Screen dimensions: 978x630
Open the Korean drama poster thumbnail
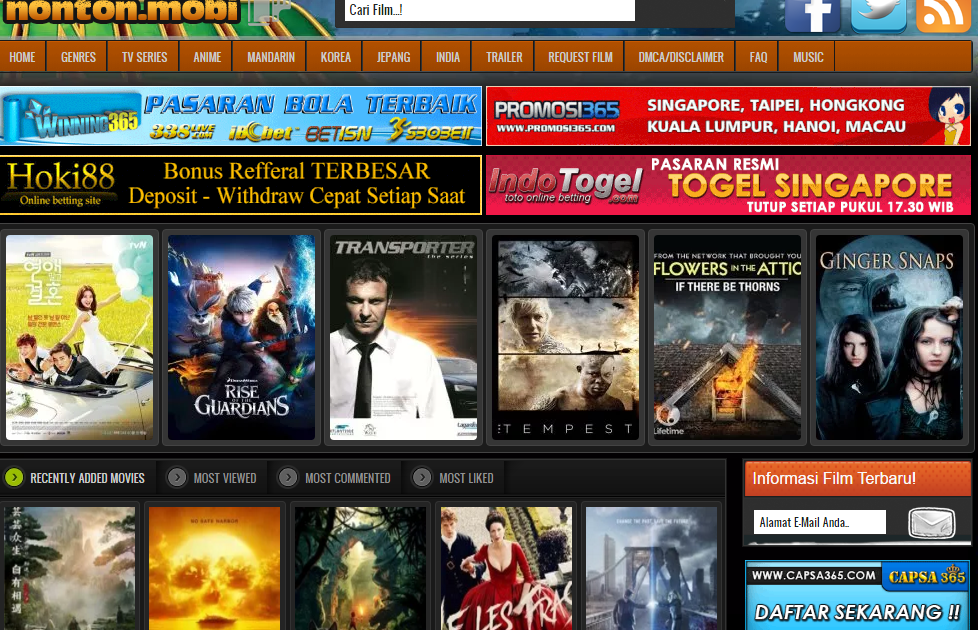pos(79,337)
